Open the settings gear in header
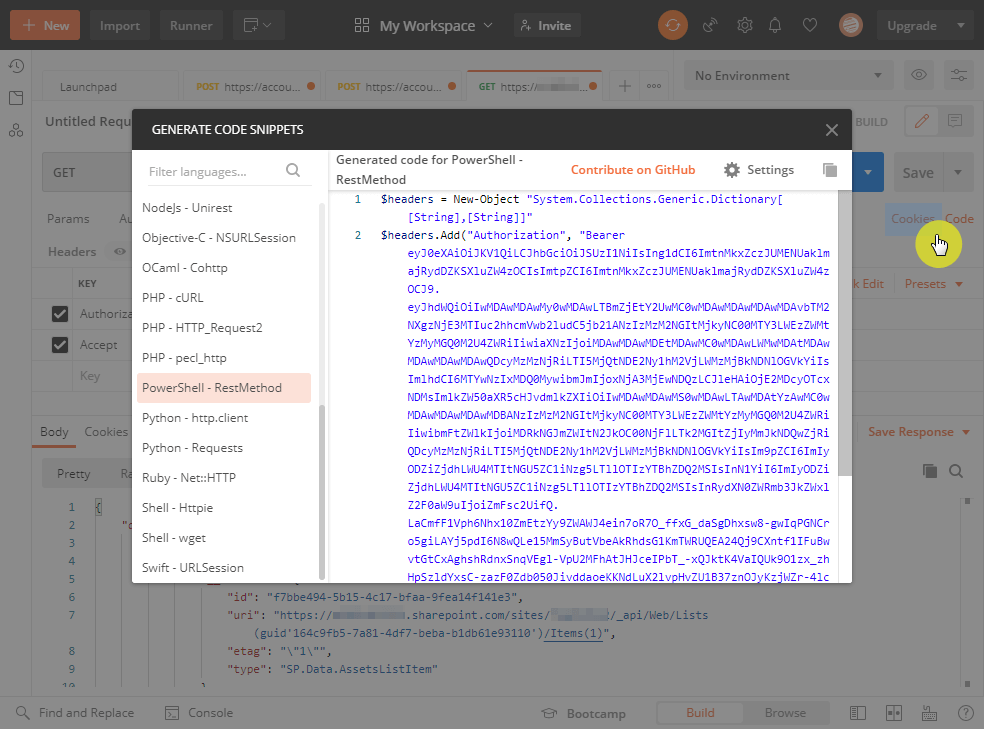The height and width of the screenshot is (729, 984). pos(744,26)
